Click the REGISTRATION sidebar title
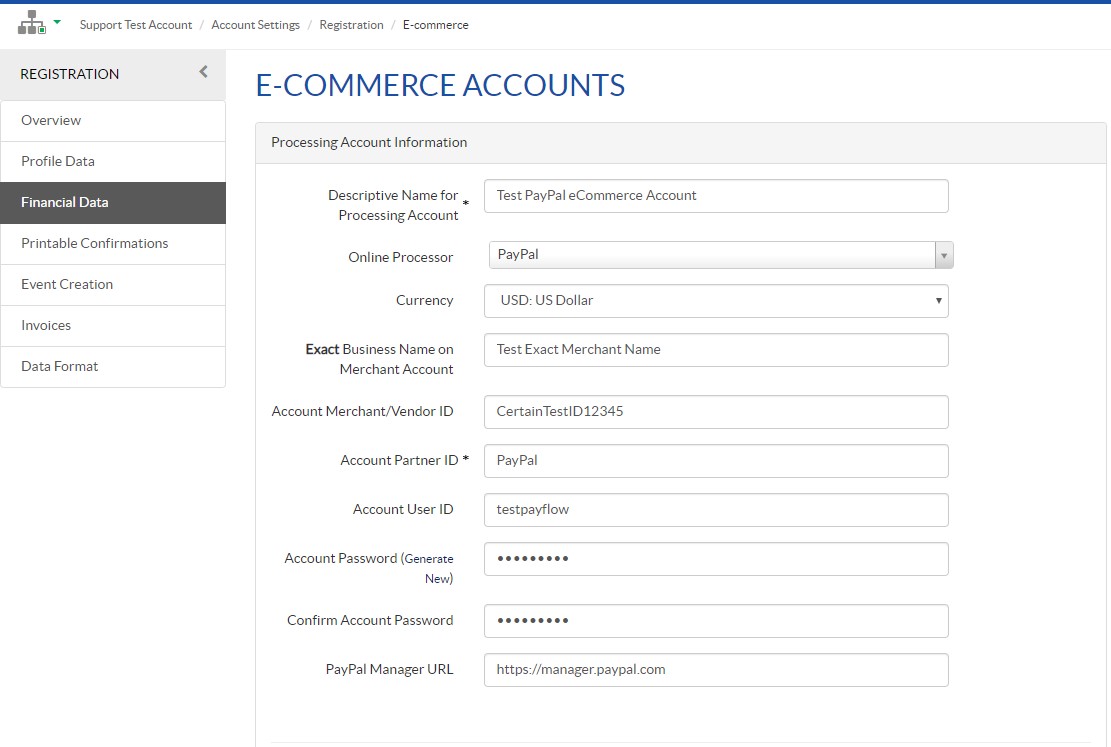Image resolution: width=1111 pixels, height=747 pixels. [69, 74]
